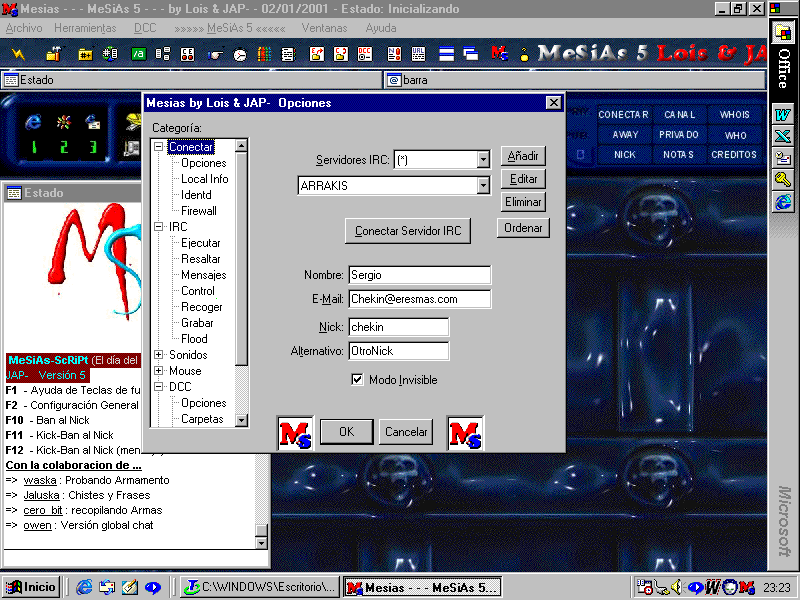Open the Ayuda menu

(x=381, y=28)
